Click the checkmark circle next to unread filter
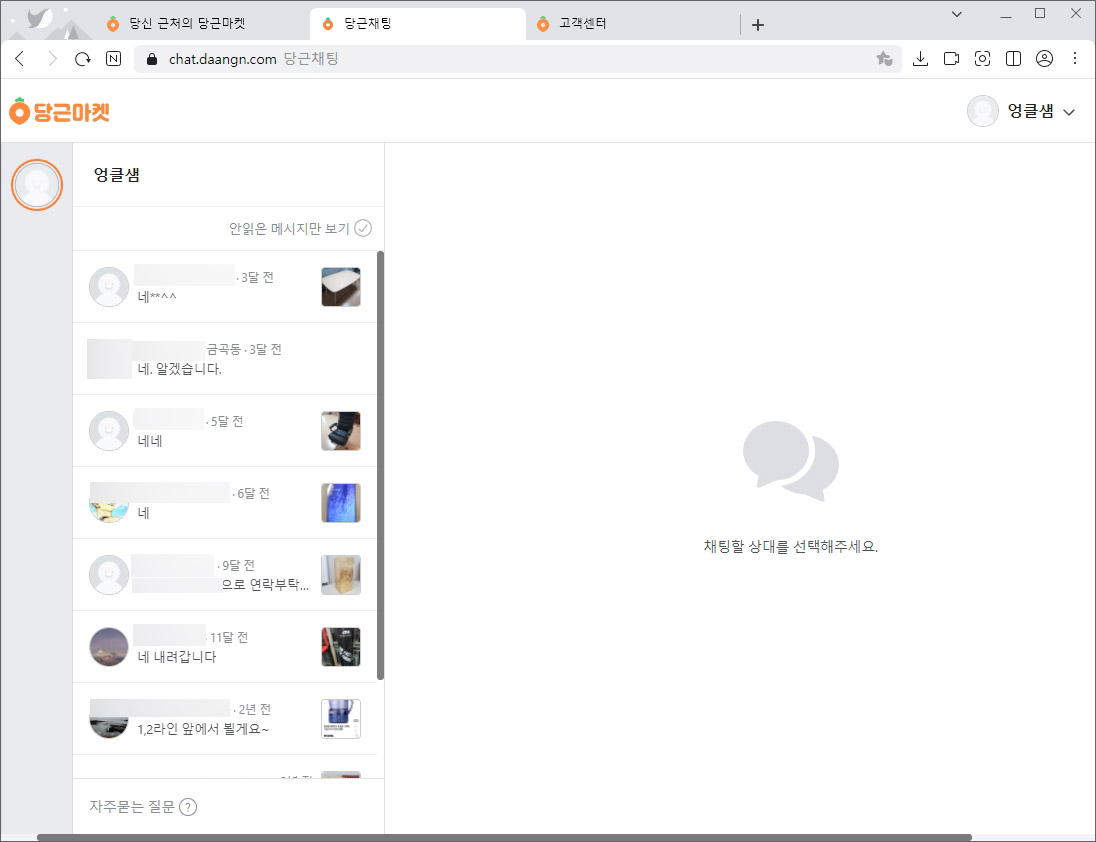1096x842 pixels. click(364, 228)
